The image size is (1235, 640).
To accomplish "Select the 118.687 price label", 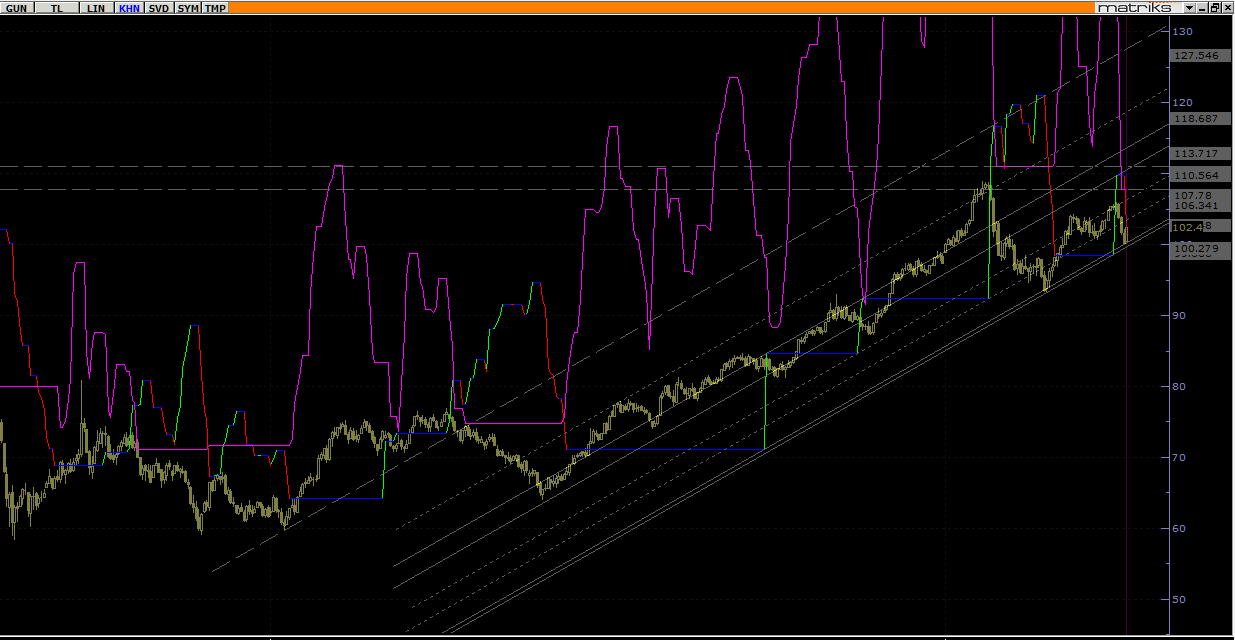I will click(1198, 118).
